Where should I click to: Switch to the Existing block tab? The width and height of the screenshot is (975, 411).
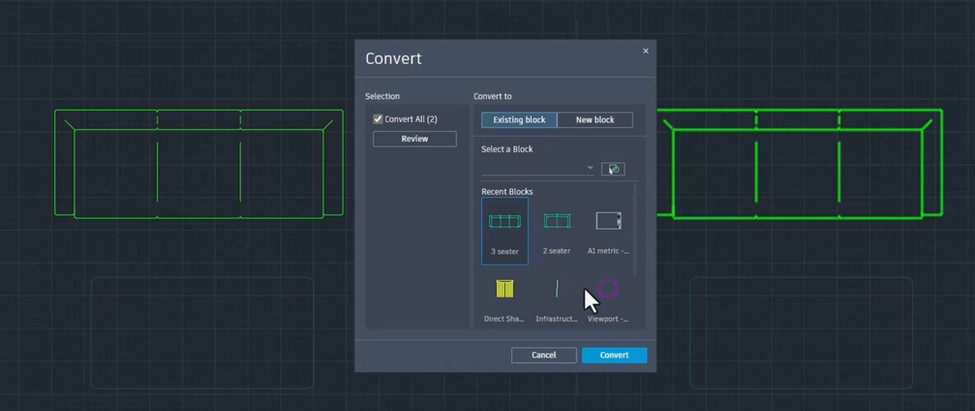click(x=519, y=120)
